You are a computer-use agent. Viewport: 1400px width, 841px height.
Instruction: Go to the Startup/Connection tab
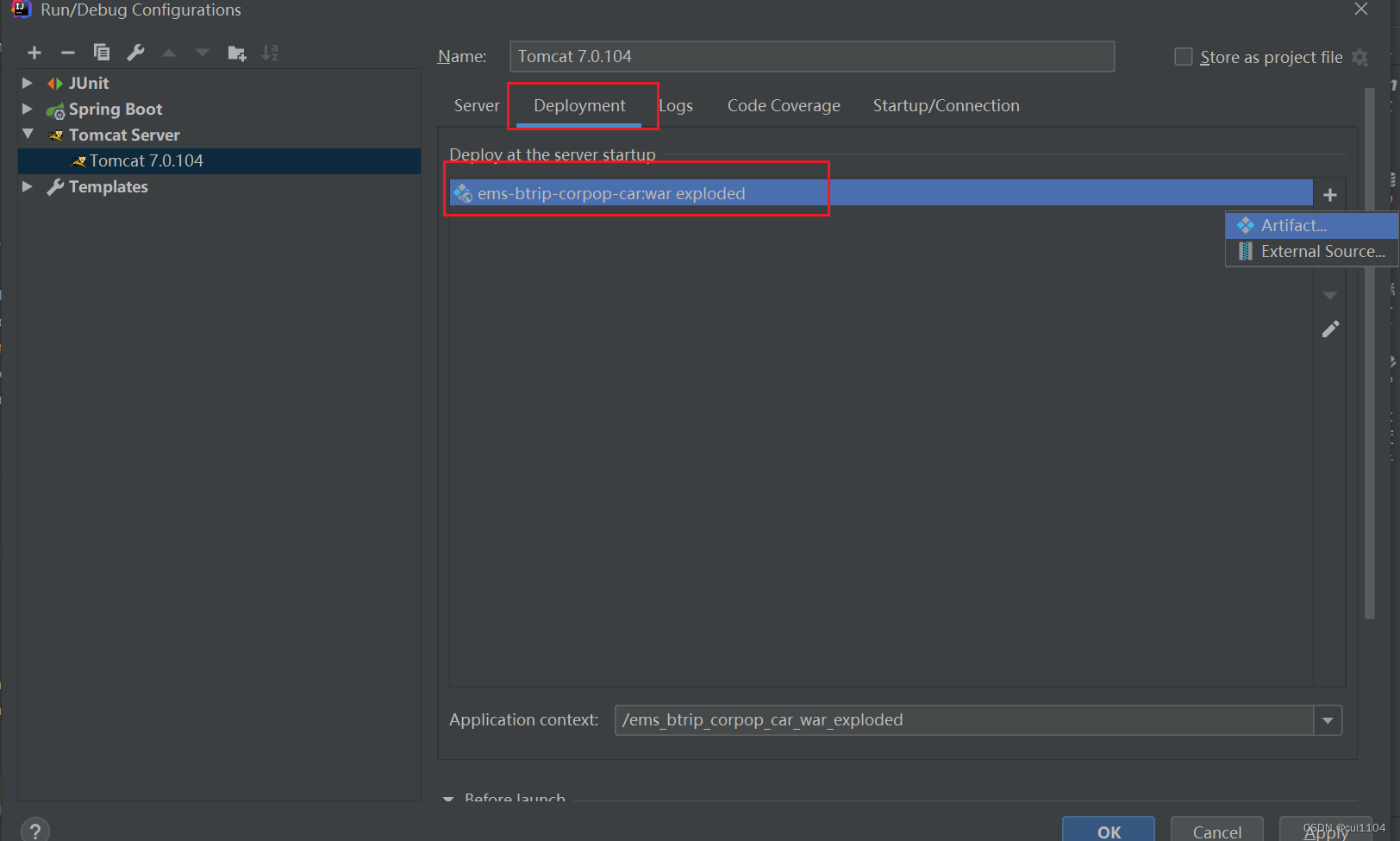click(946, 105)
